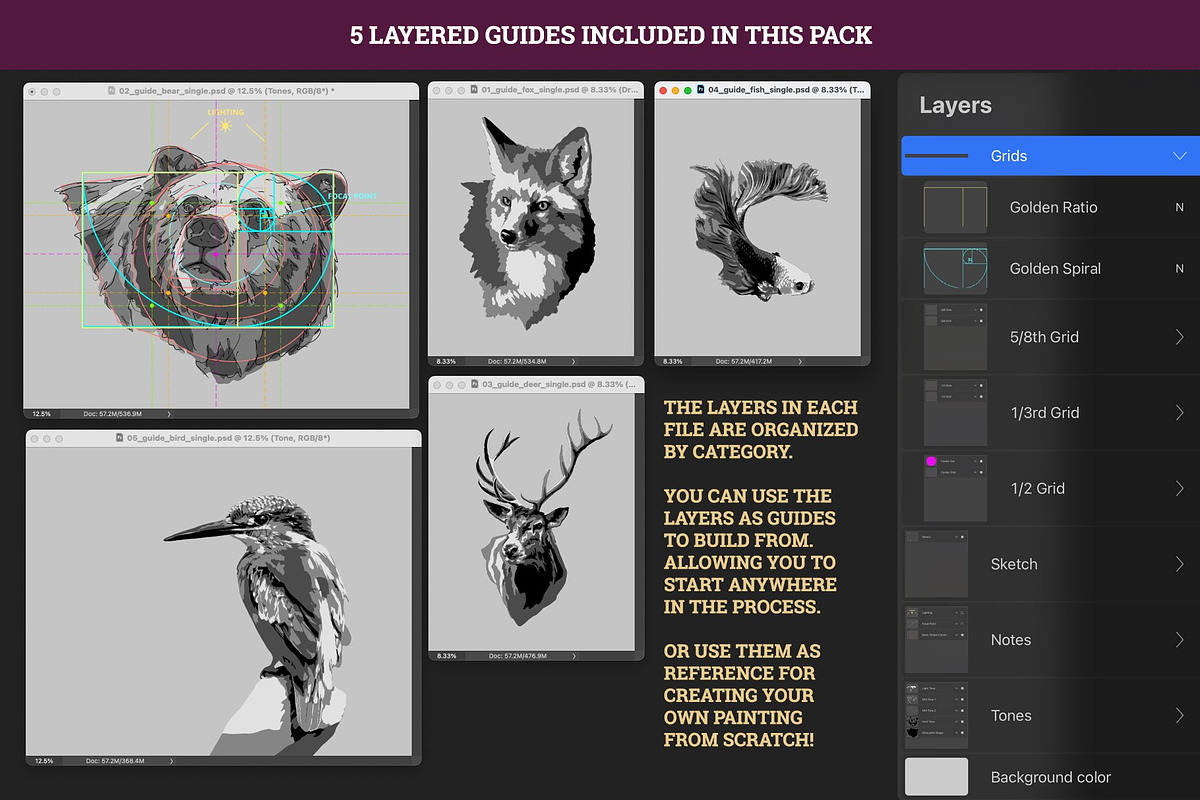This screenshot has height=800, width=1200.
Task: Collapse the Grids layer group
Action: tap(1179, 156)
